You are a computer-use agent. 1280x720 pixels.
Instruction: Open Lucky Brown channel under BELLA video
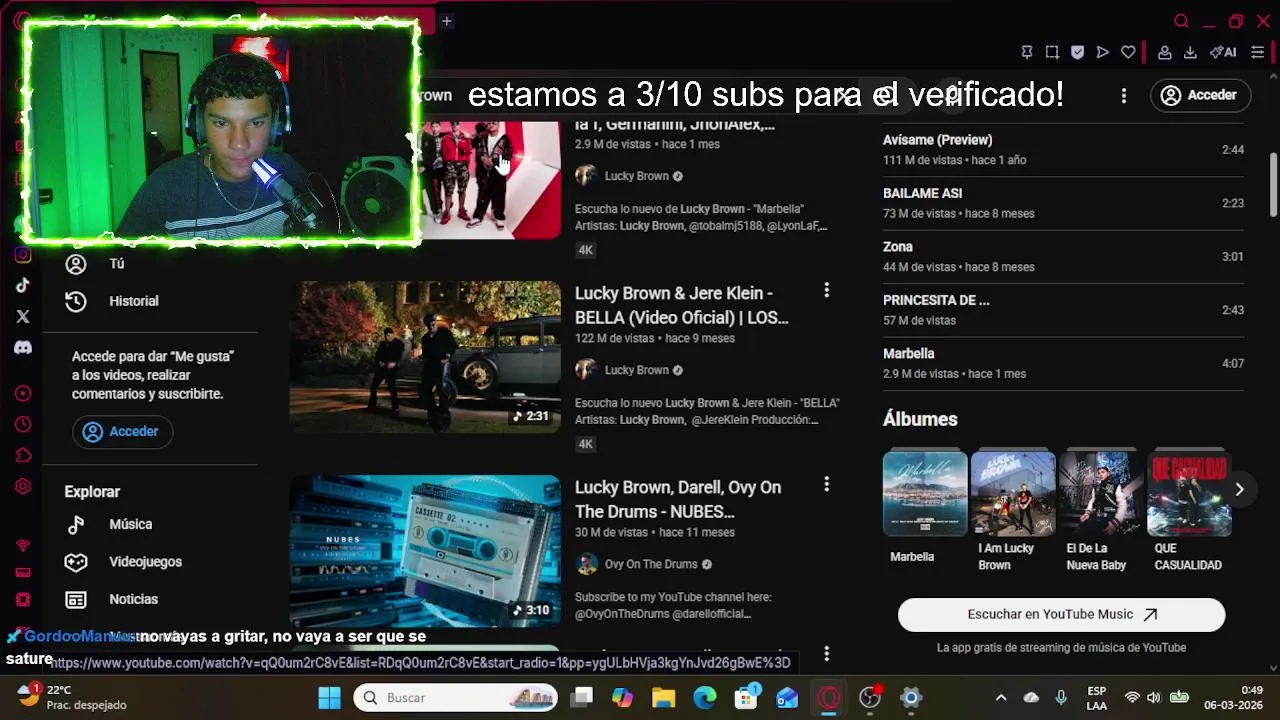click(x=636, y=370)
